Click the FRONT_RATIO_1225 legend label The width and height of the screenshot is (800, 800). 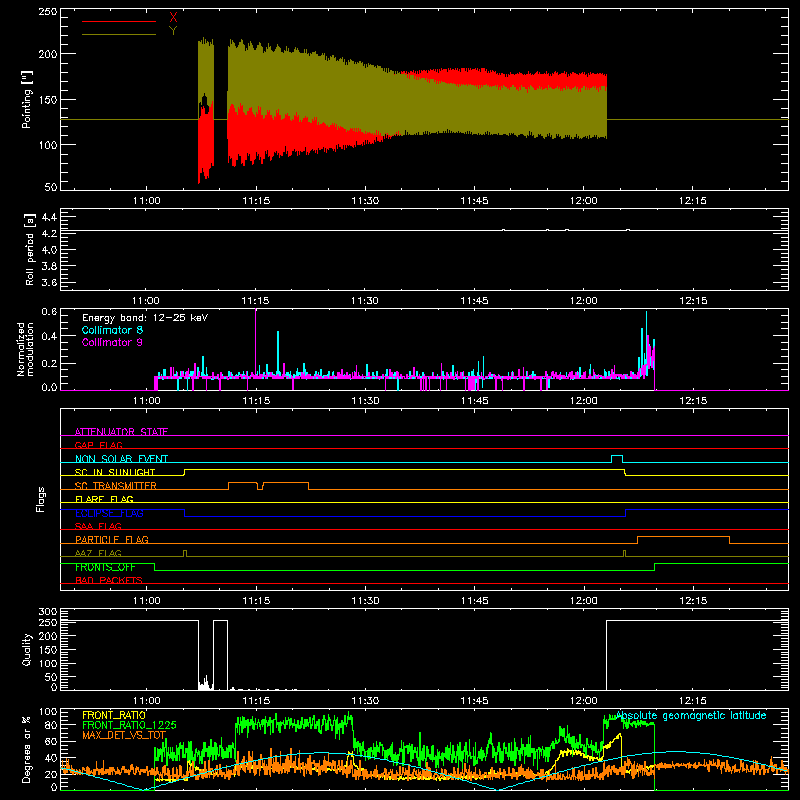(x=129, y=725)
